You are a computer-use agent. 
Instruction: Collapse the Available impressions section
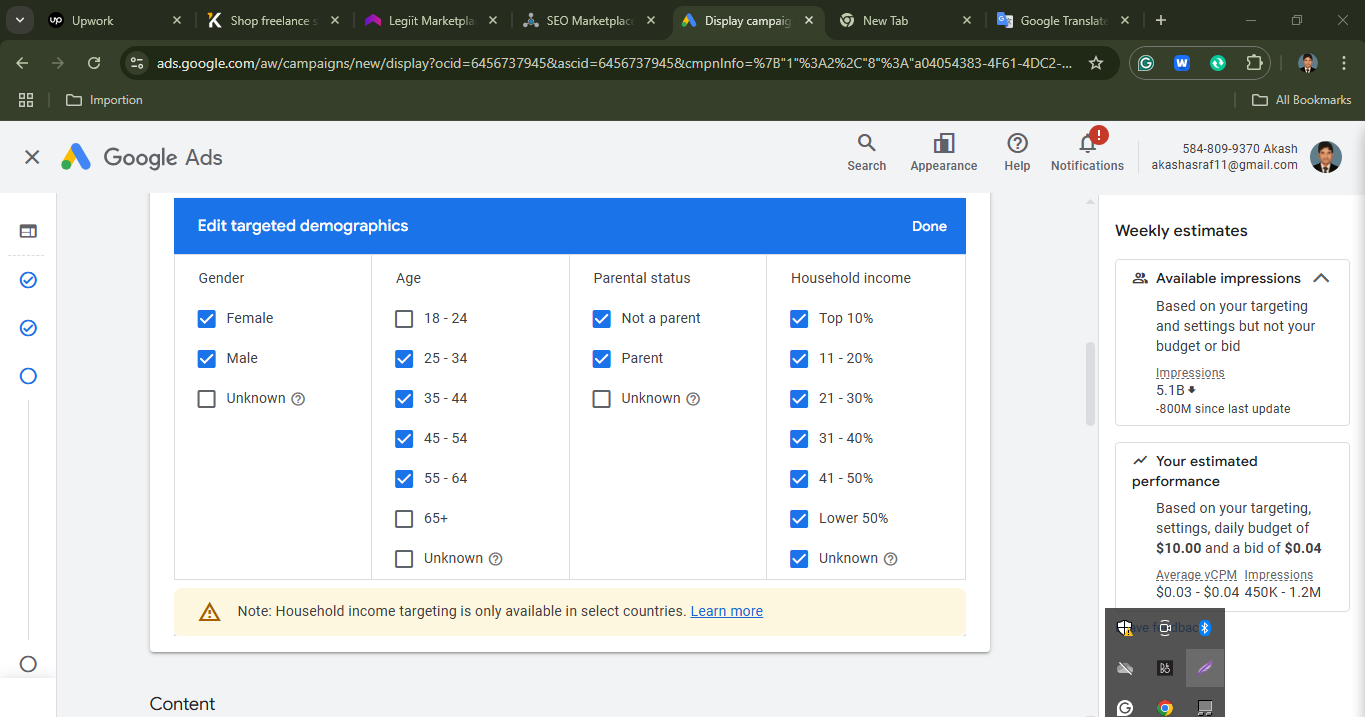[x=1321, y=278]
